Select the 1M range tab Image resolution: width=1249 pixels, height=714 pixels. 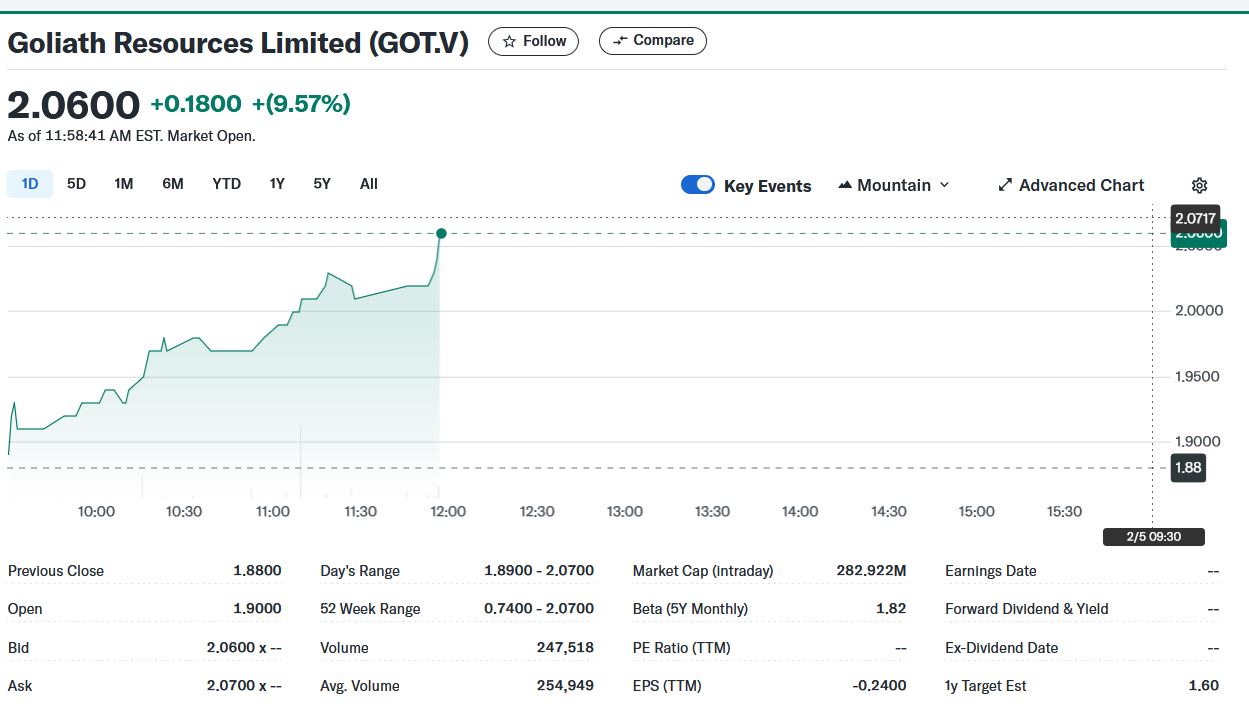[123, 184]
